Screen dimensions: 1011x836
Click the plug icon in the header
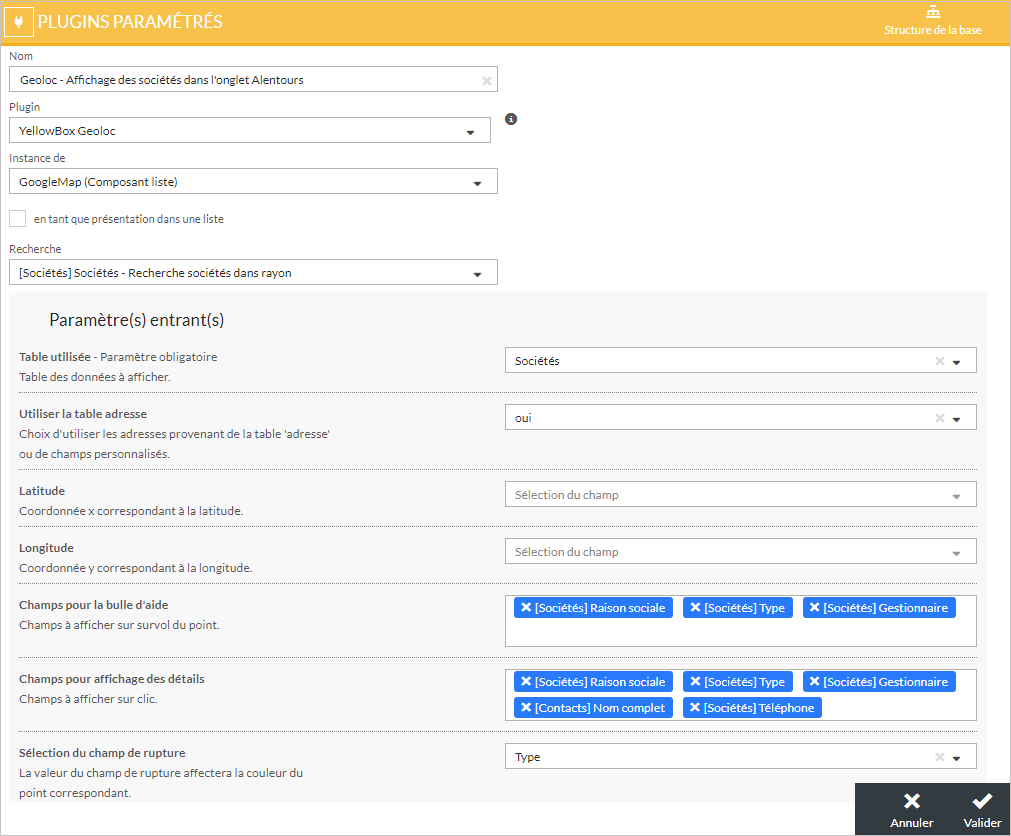click(x=20, y=22)
